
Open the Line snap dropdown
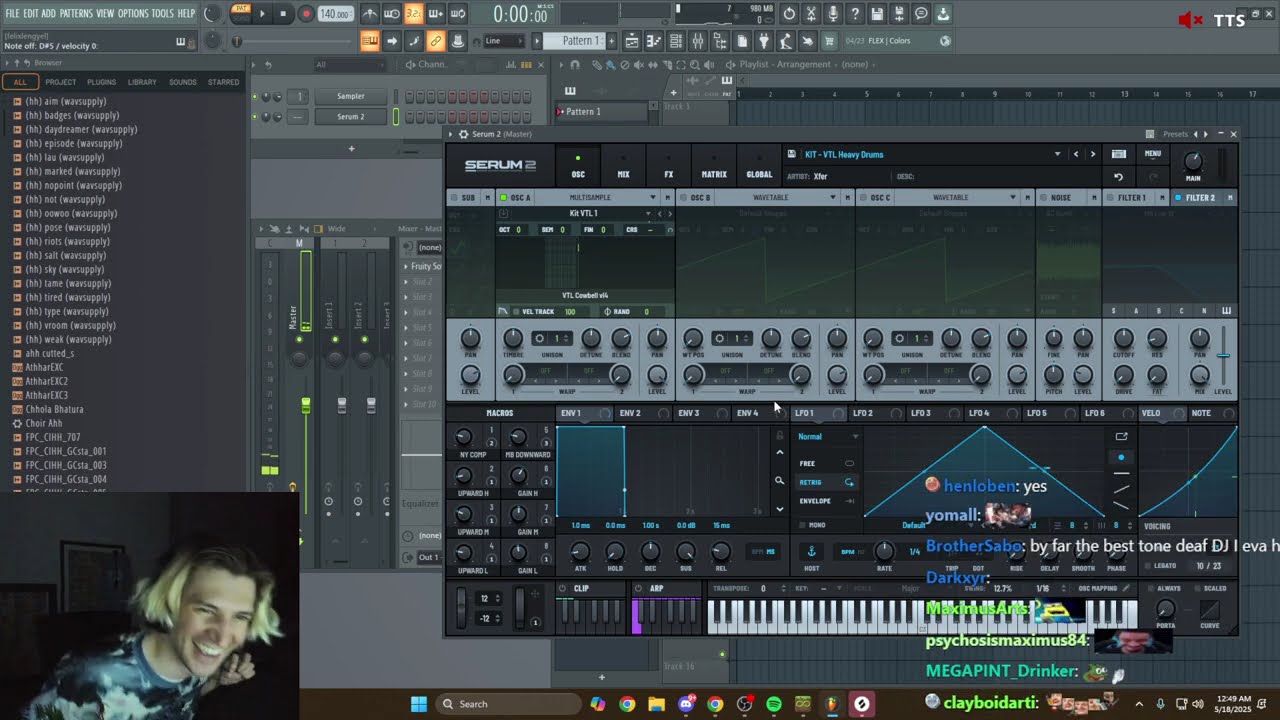[504, 41]
